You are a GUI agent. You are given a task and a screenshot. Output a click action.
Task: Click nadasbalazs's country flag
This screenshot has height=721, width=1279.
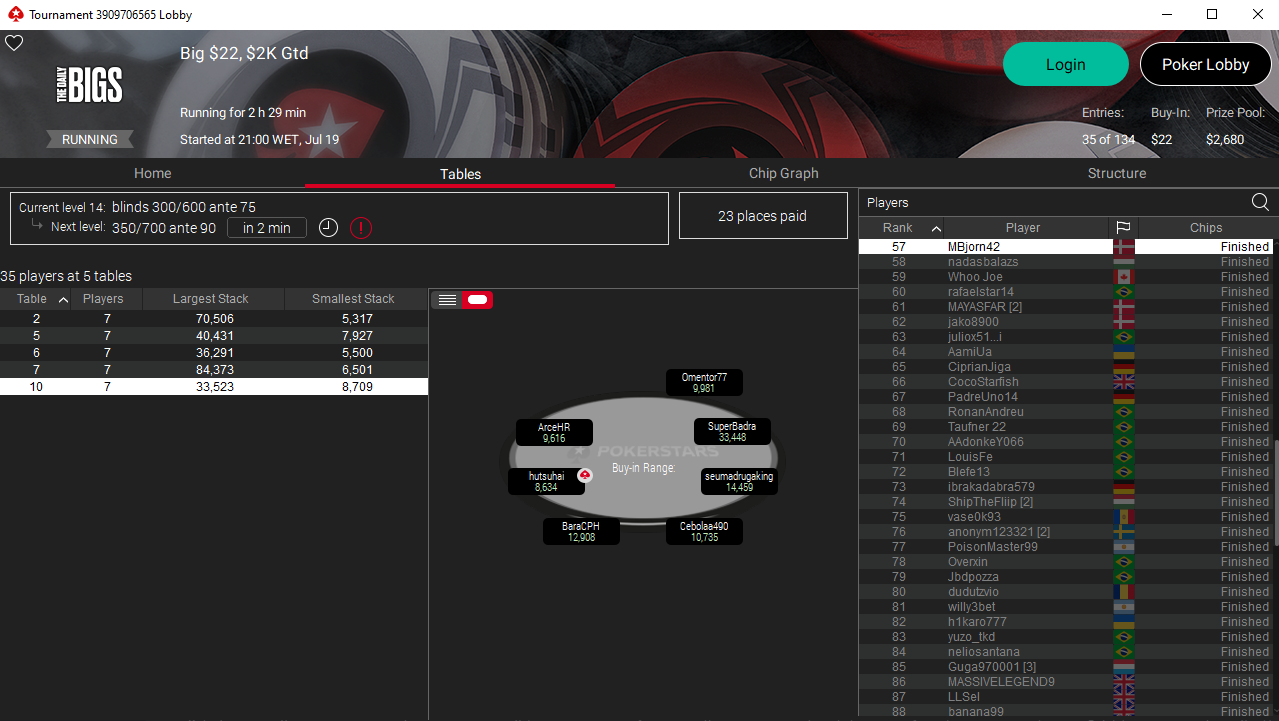click(x=1124, y=262)
